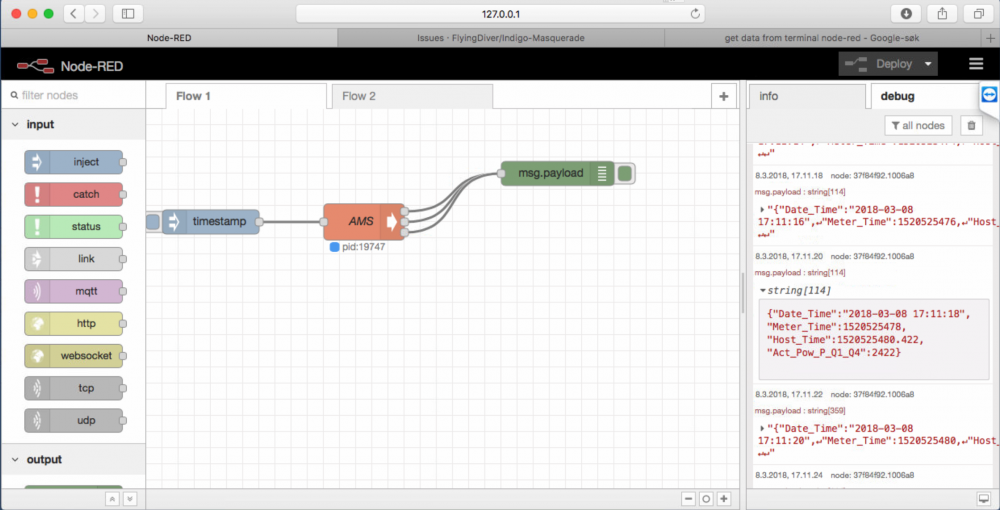Reset canvas zoom with circle button

pyautogui.click(x=706, y=499)
